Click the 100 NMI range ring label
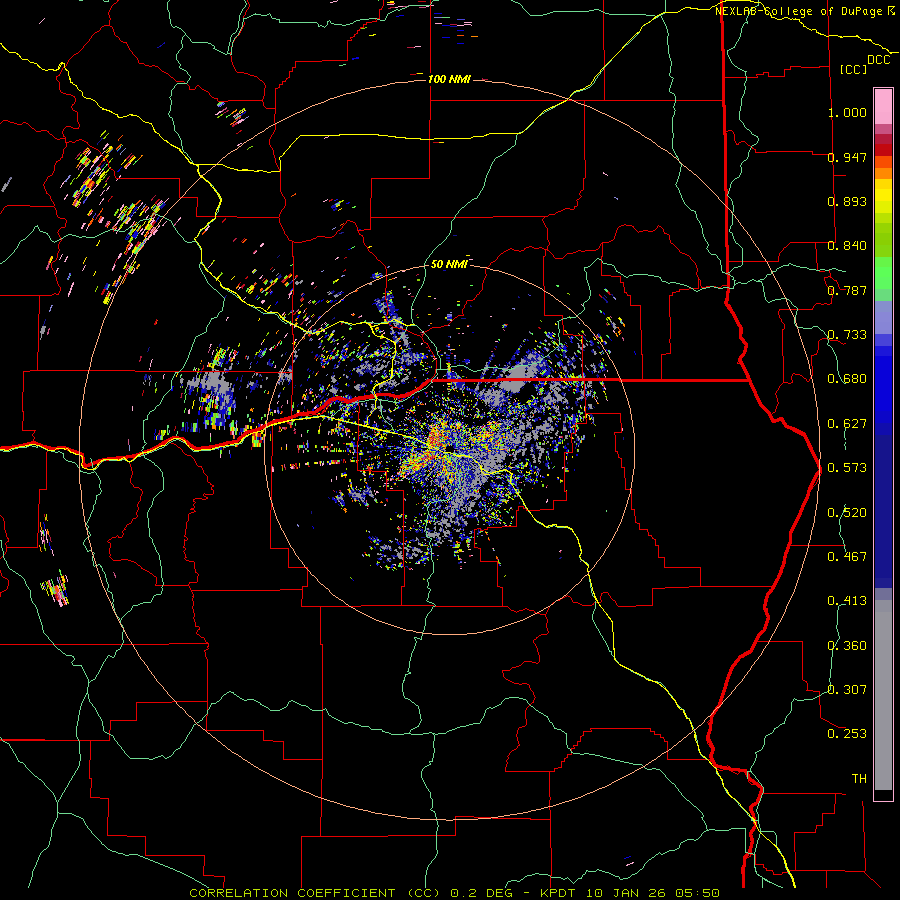Screen dimensions: 900x900 click(x=449, y=79)
